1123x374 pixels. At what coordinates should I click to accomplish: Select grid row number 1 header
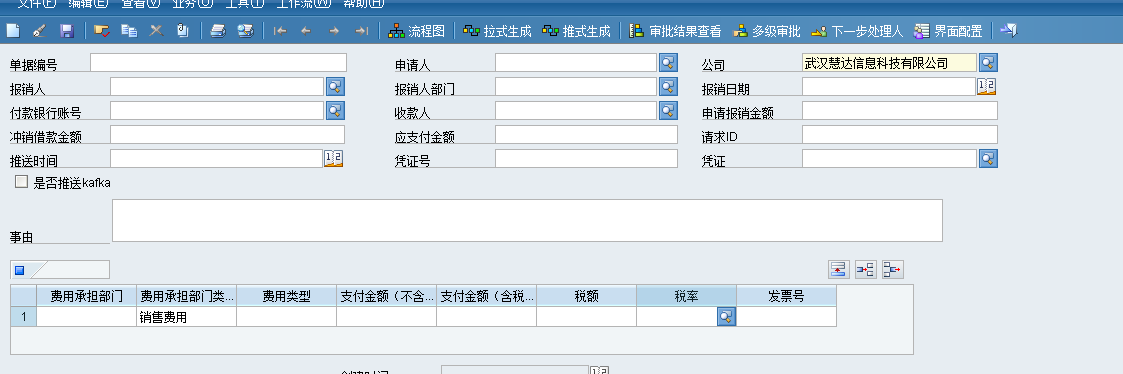point(24,317)
